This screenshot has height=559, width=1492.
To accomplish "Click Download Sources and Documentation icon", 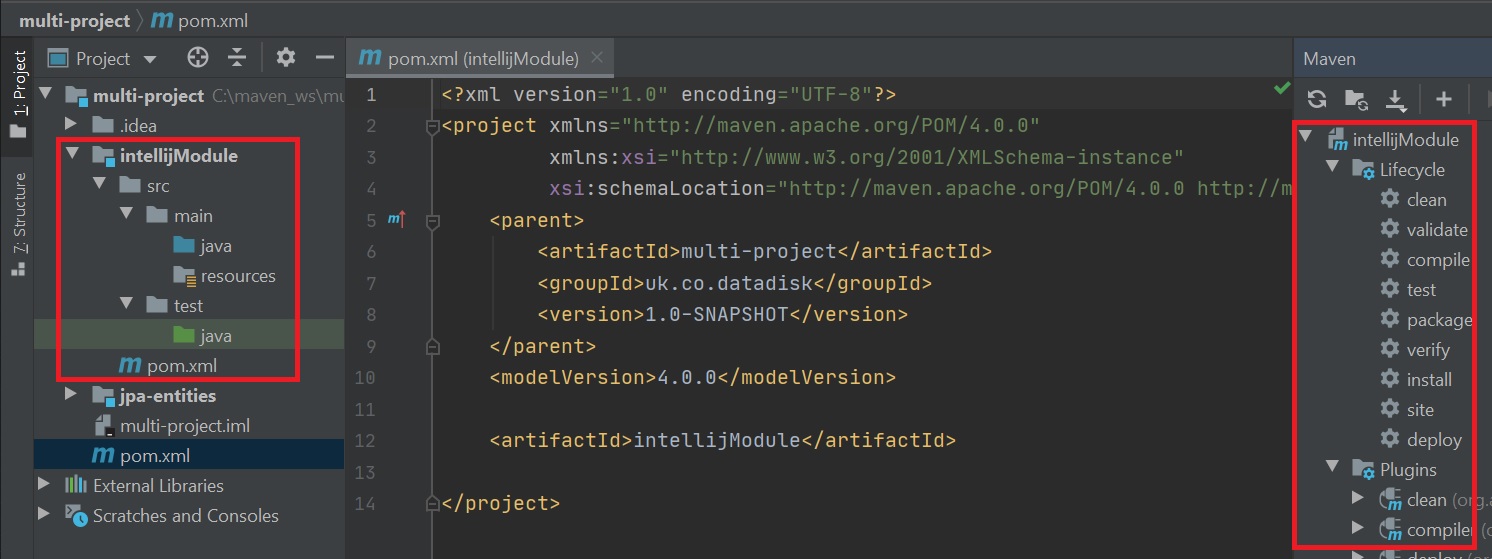I will (1396, 98).
